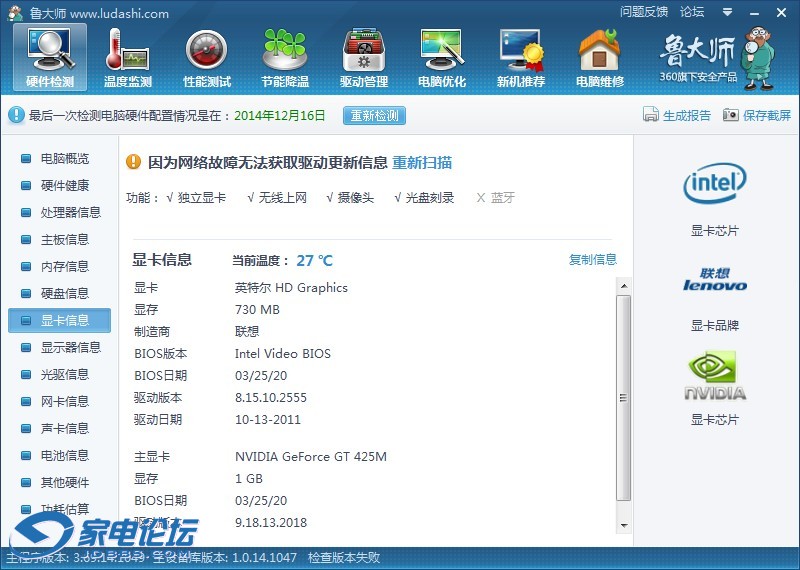The height and width of the screenshot is (570, 800).
Task: Click the 独立显卡 feature label
Action: [x=202, y=198]
